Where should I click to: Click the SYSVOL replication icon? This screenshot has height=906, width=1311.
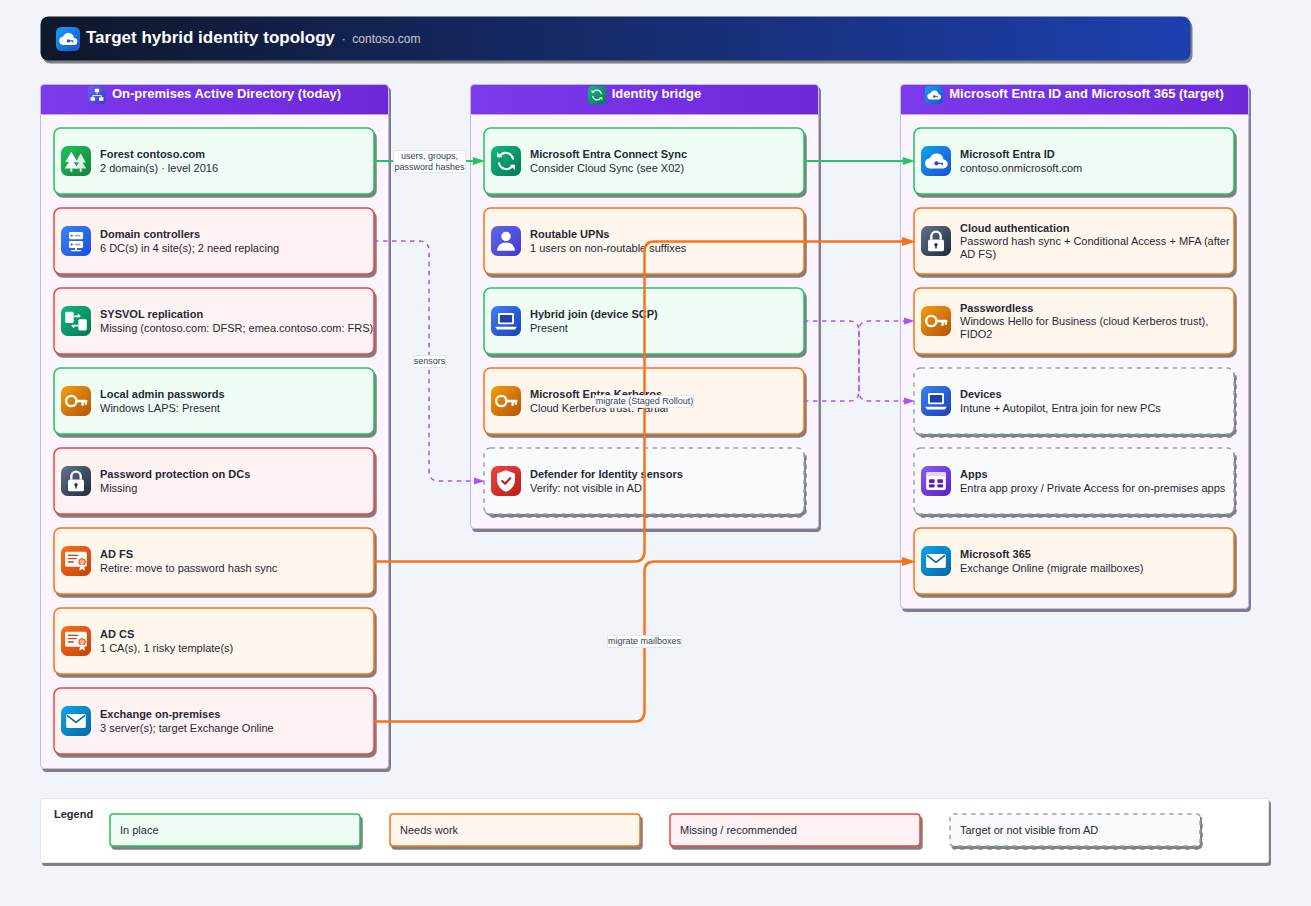pos(76,321)
